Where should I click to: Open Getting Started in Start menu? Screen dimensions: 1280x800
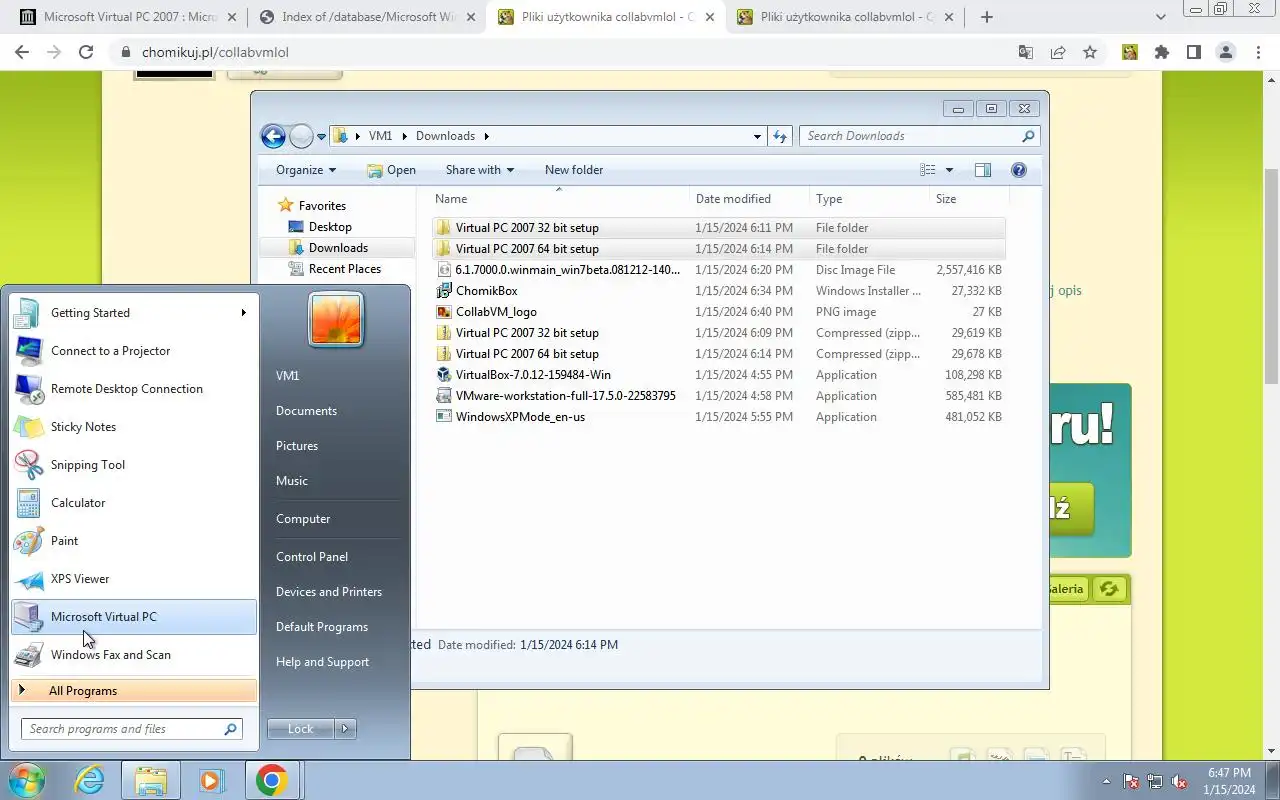tap(133, 313)
